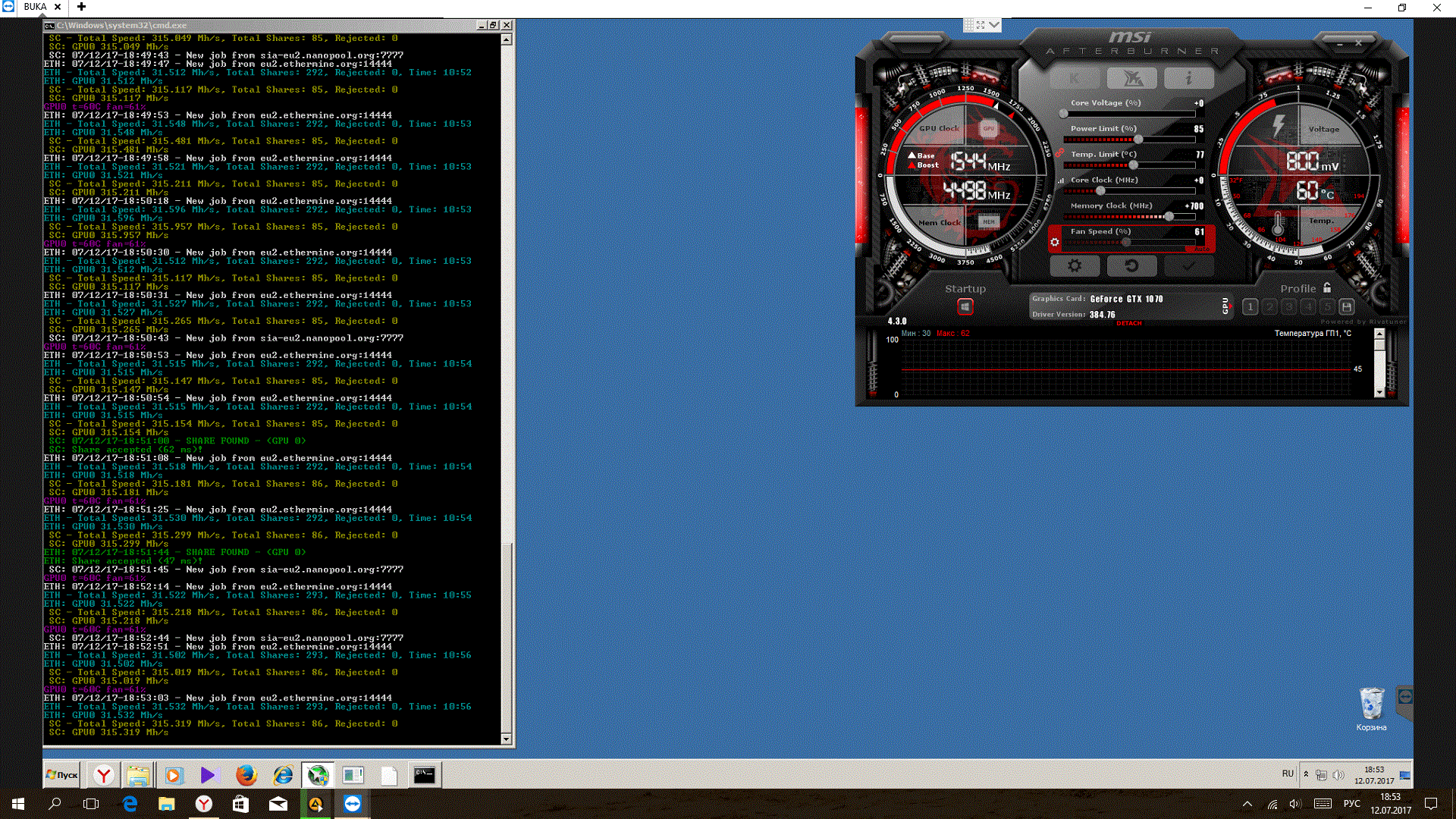
Task: Launch Yandex Browser from remote taskbar
Action: [104, 775]
